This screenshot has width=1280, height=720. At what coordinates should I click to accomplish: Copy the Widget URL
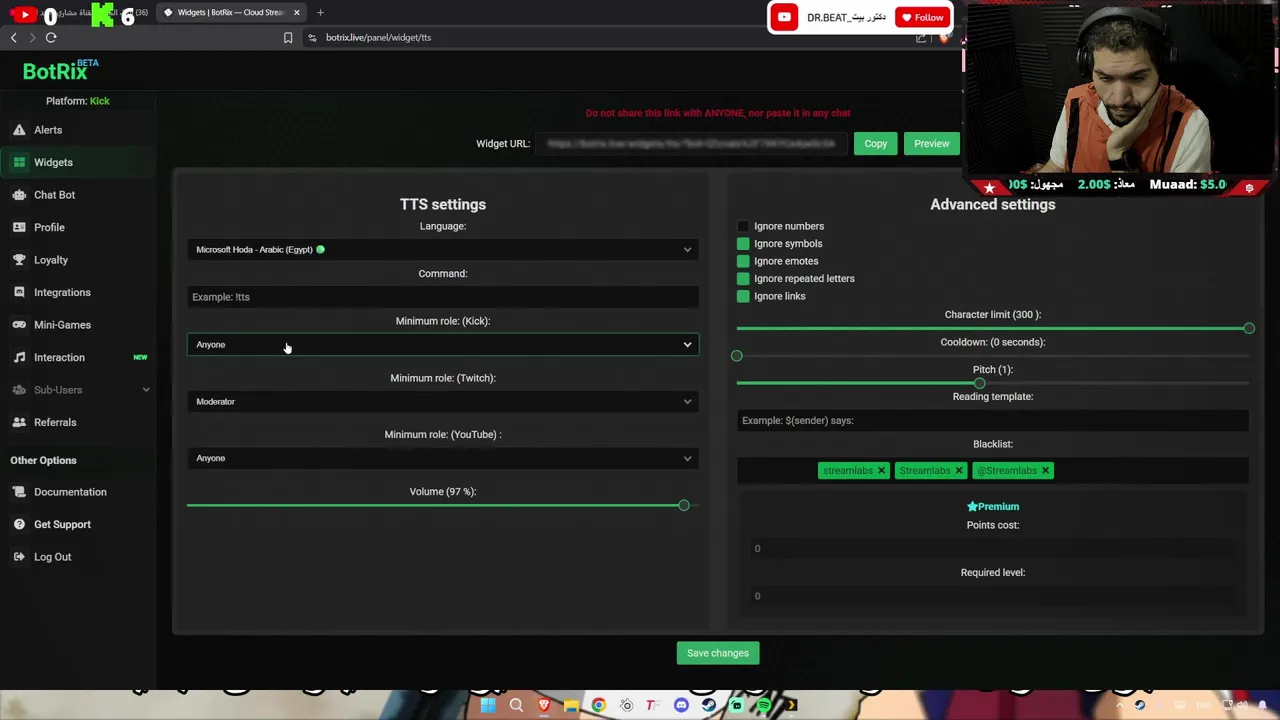point(875,144)
